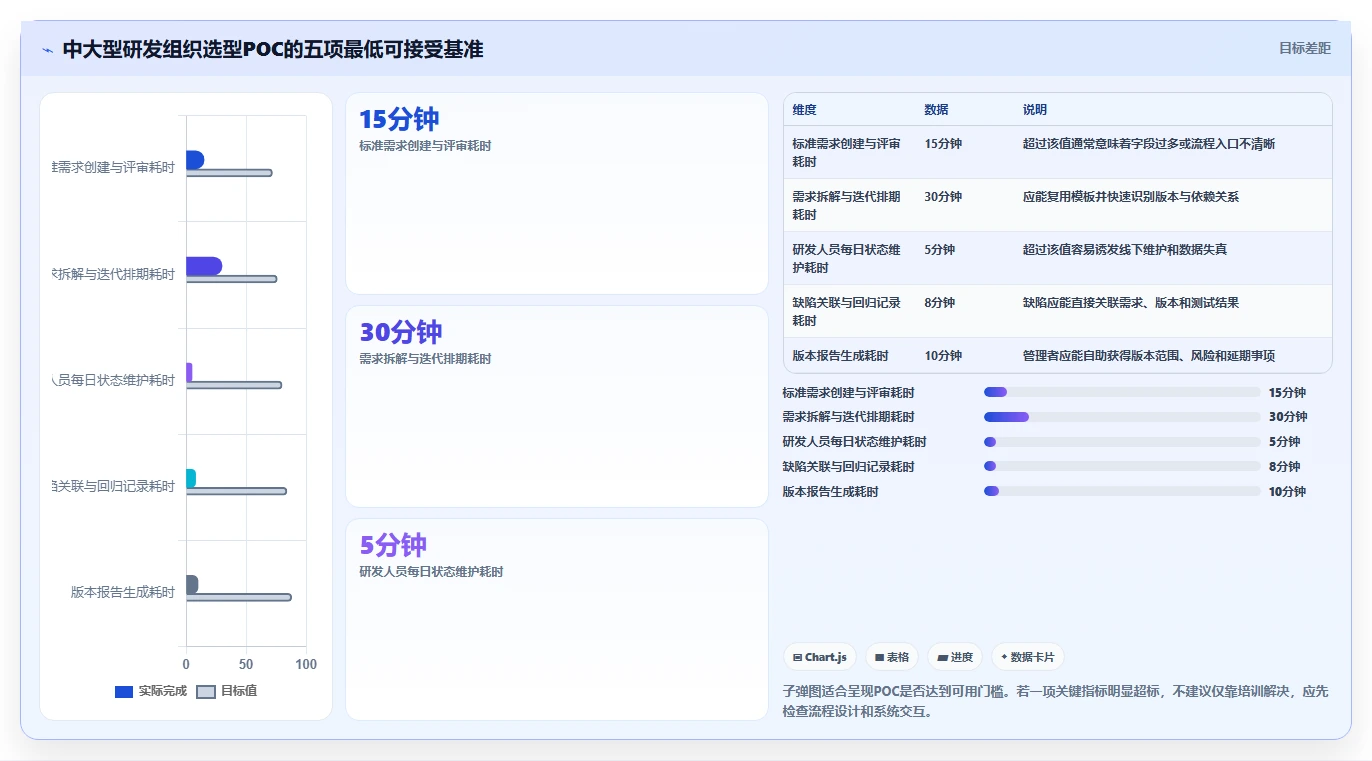Select the 进度 tag chip
The height and width of the screenshot is (761, 1372).
[x=955, y=657]
